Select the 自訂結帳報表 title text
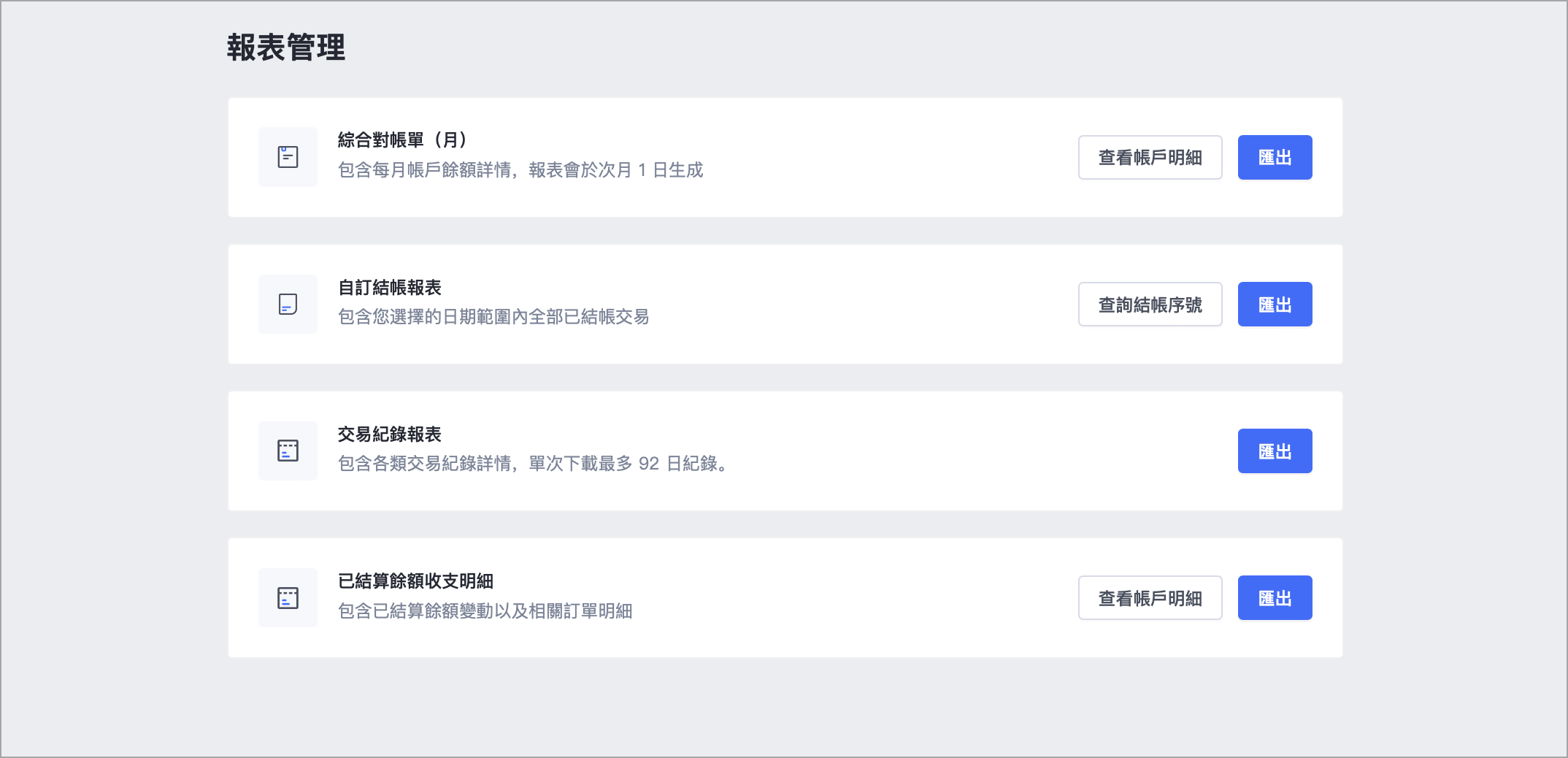The height and width of the screenshot is (758, 1568). (390, 287)
